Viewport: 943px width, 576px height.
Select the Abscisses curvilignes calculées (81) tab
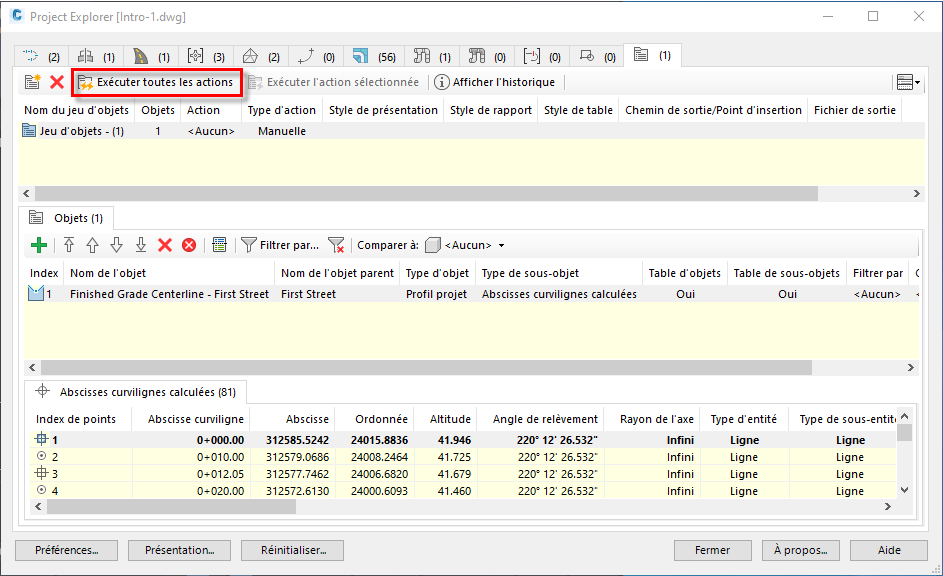pos(135,392)
